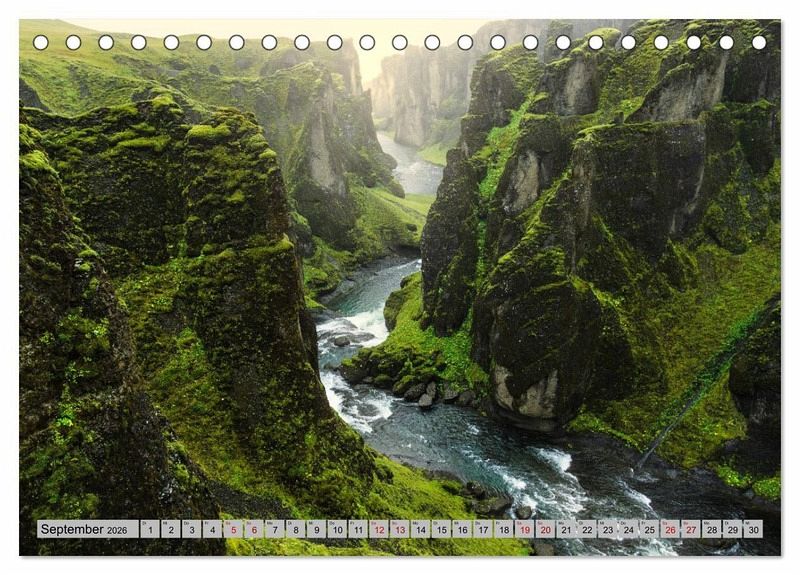Viewport: 800px width, 575px height.
Task: Pick day 6 in the date row
Action: pos(254,529)
